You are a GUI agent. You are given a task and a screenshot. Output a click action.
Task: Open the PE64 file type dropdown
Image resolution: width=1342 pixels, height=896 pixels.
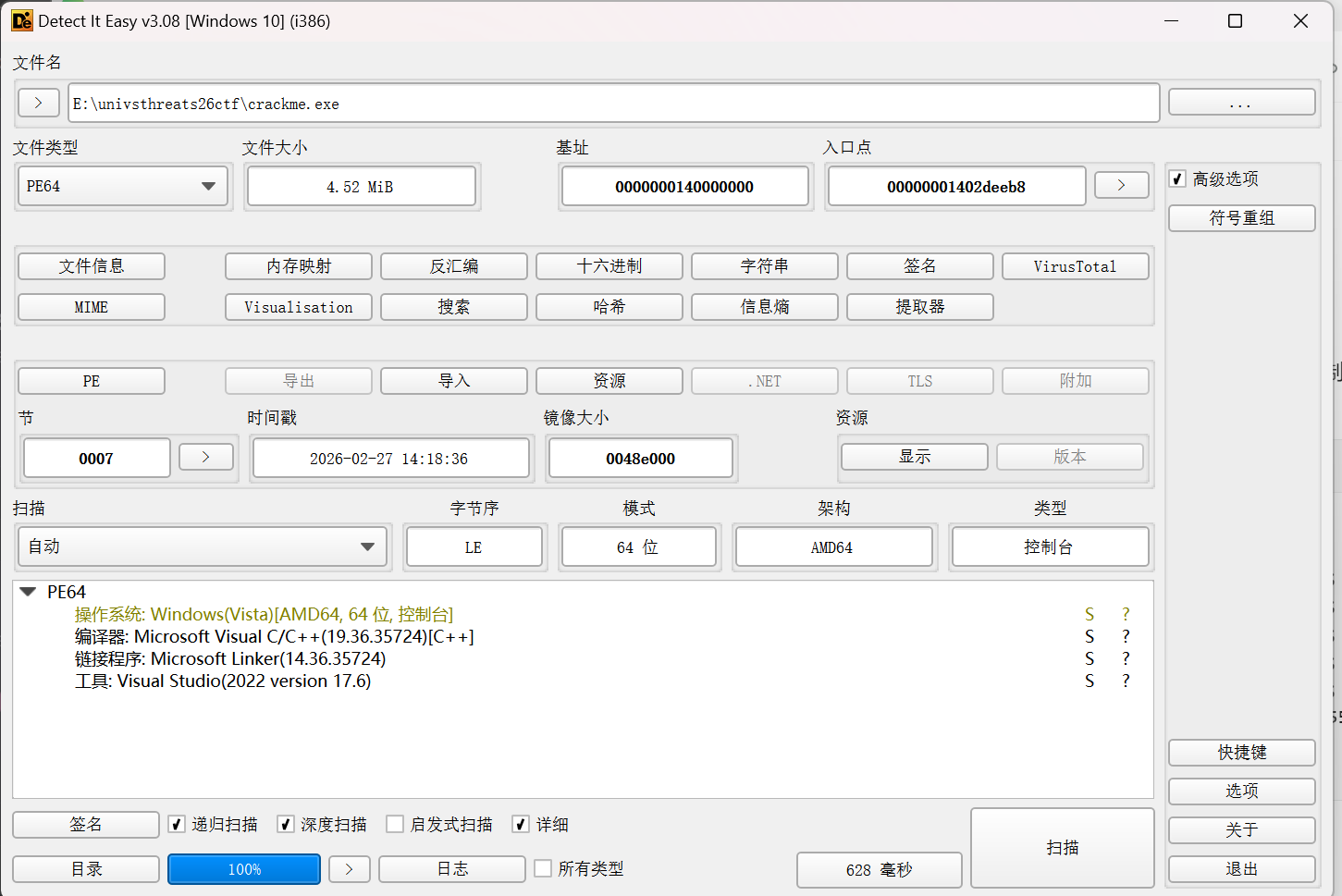point(123,186)
